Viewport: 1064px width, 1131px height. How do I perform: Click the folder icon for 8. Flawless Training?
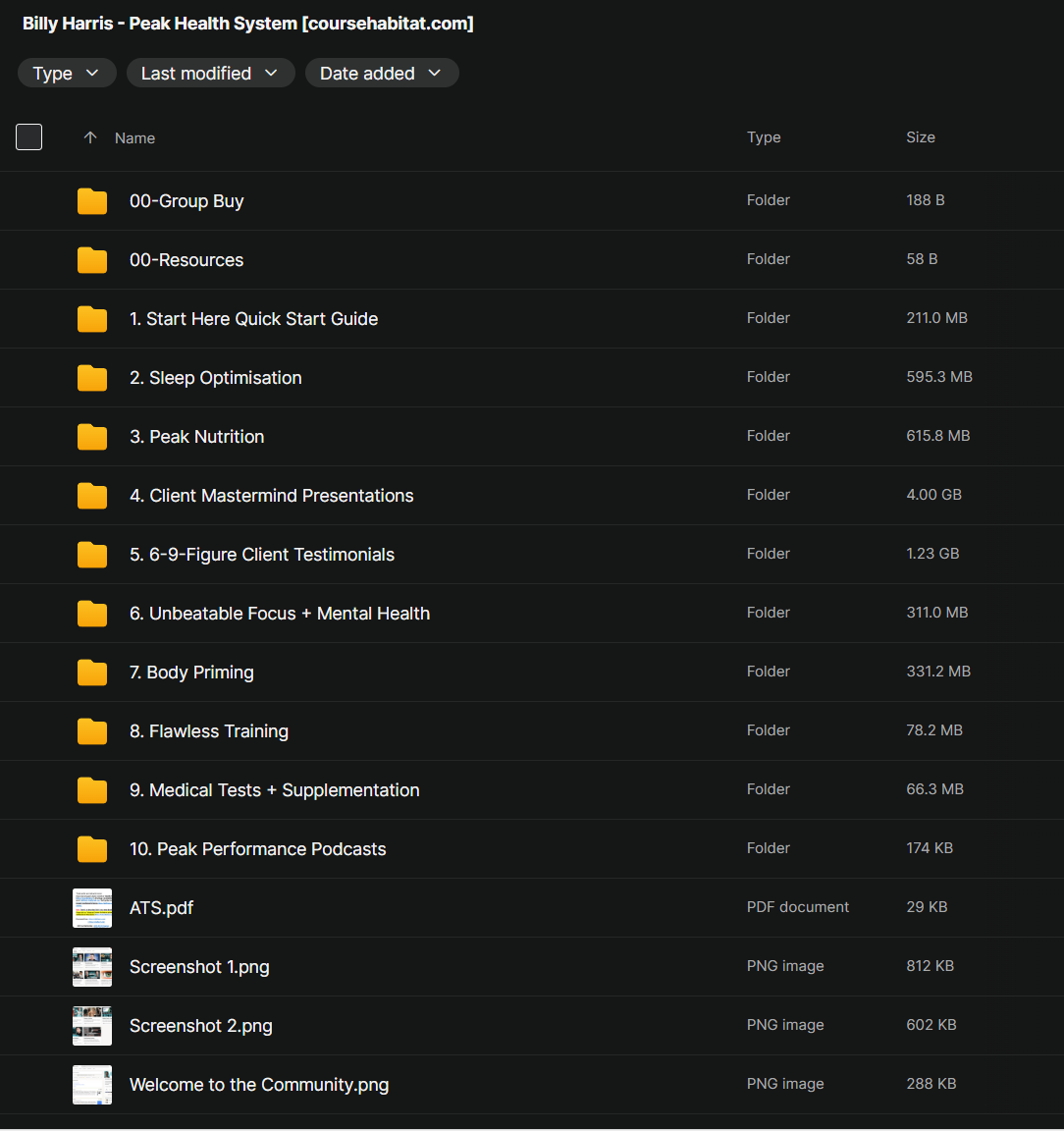click(x=92, y=731)
